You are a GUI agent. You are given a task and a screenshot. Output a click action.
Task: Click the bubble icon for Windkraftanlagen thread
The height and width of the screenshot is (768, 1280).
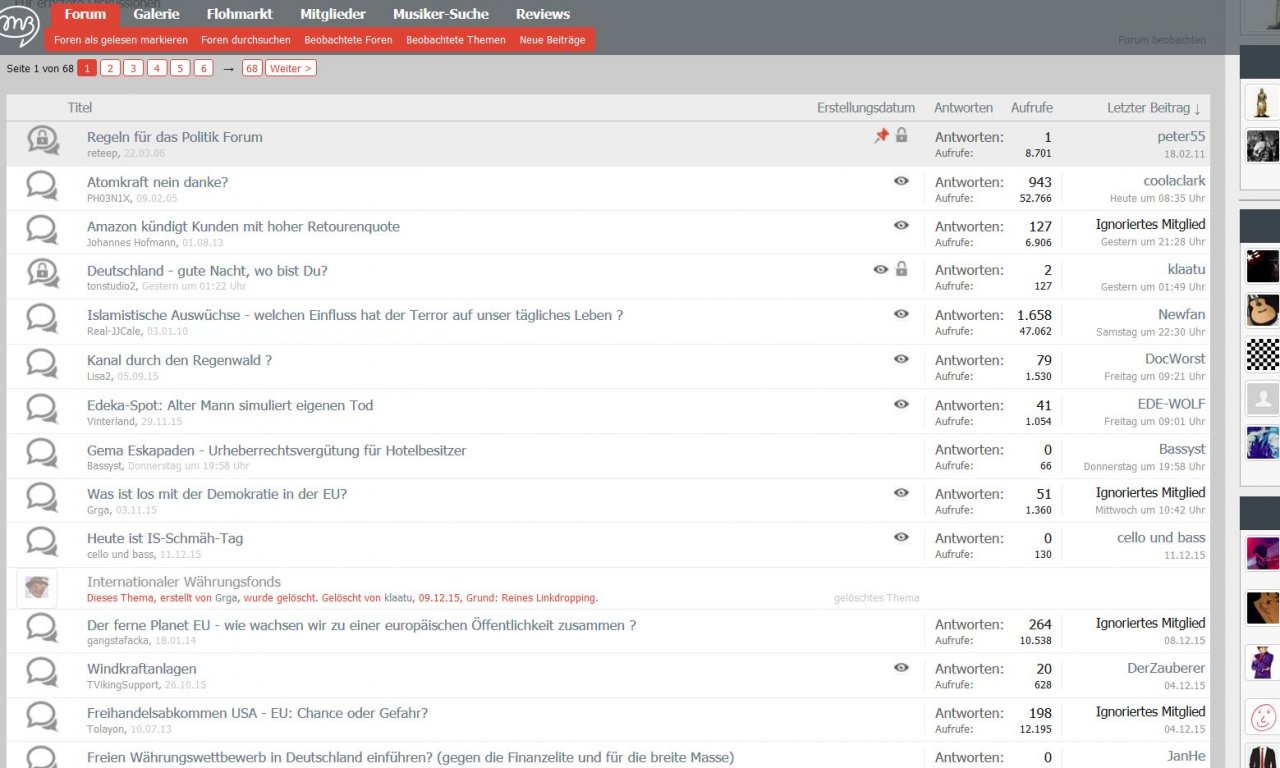point(42,672)
